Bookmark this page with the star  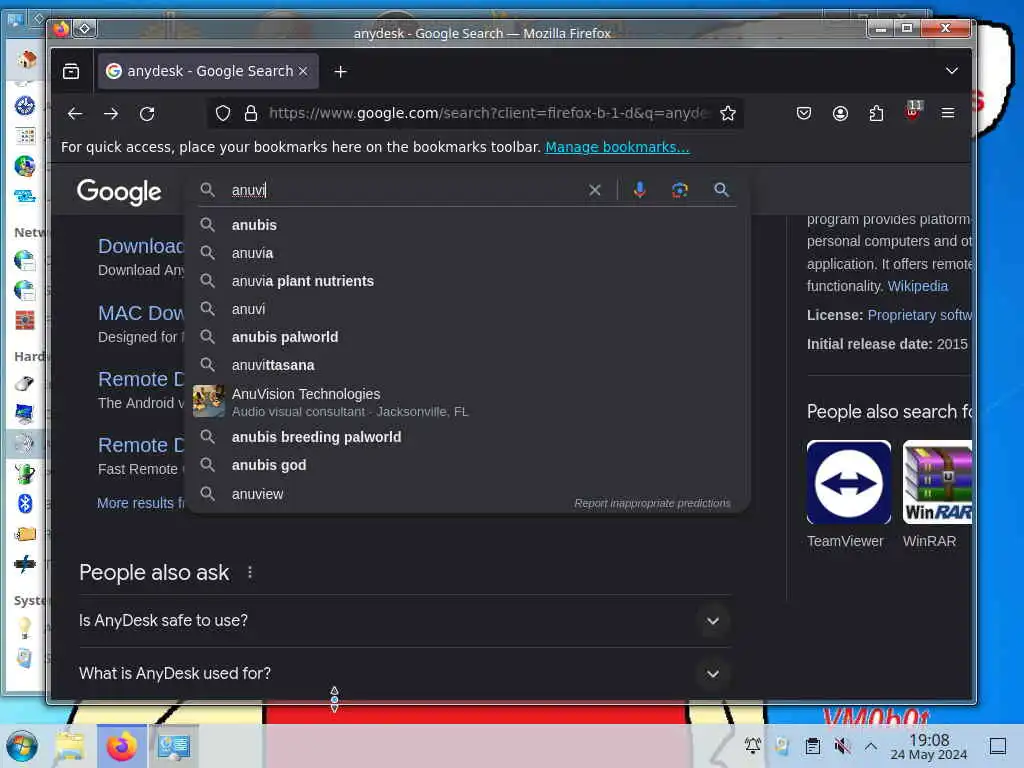point(728,114)
